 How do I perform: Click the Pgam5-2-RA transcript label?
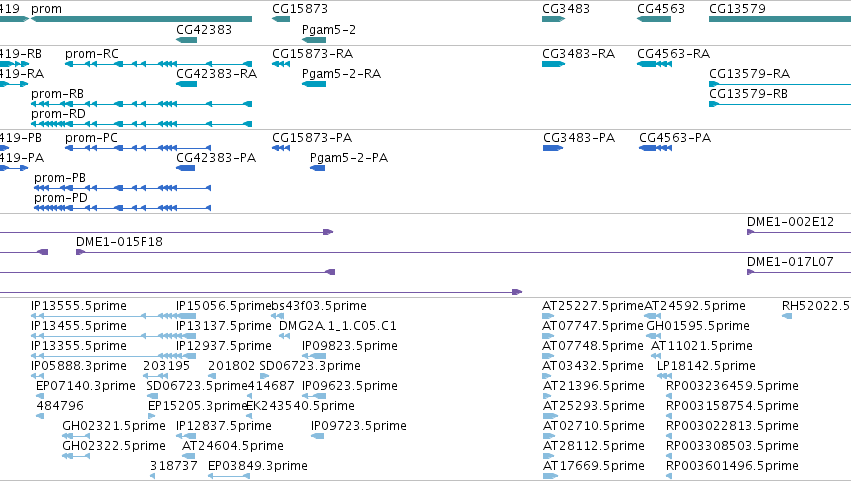coord(341,74)
